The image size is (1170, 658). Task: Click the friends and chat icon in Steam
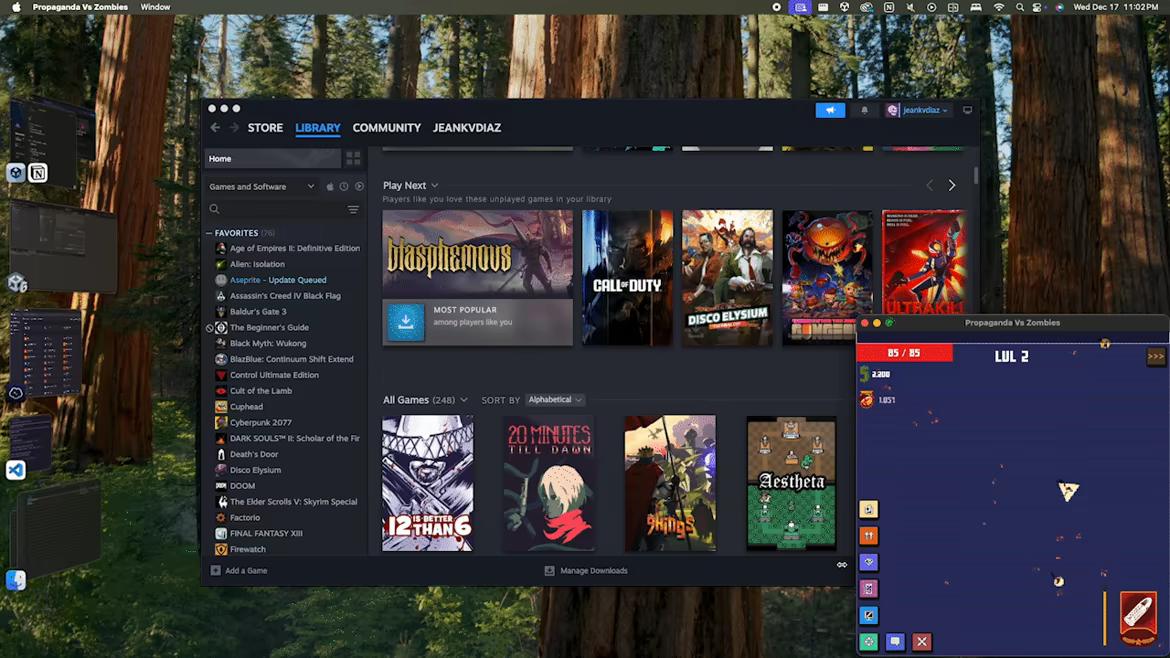tap(842, 565)
